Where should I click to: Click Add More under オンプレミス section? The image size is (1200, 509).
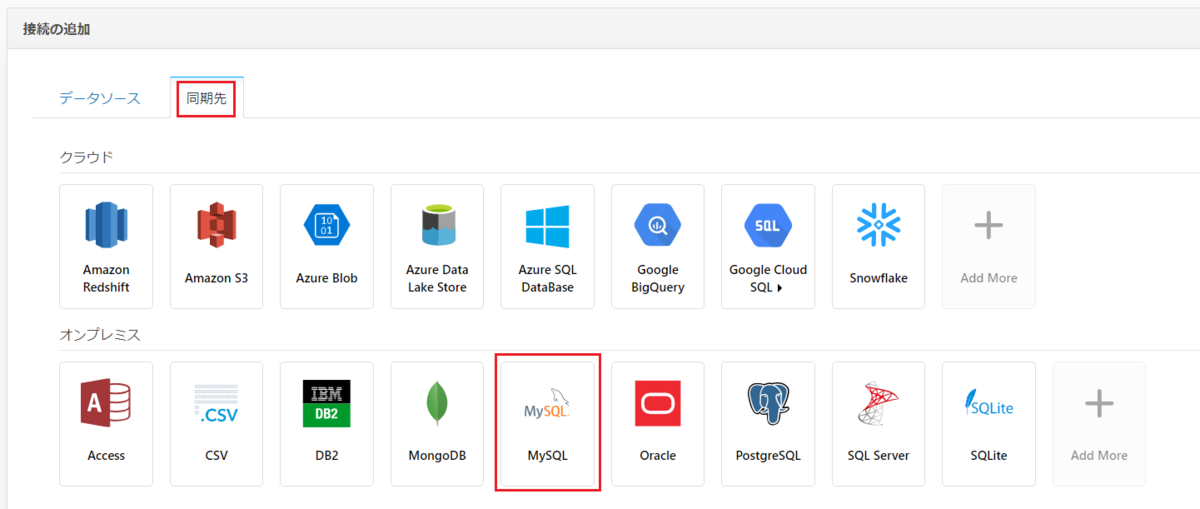[x=1099, y=424]
